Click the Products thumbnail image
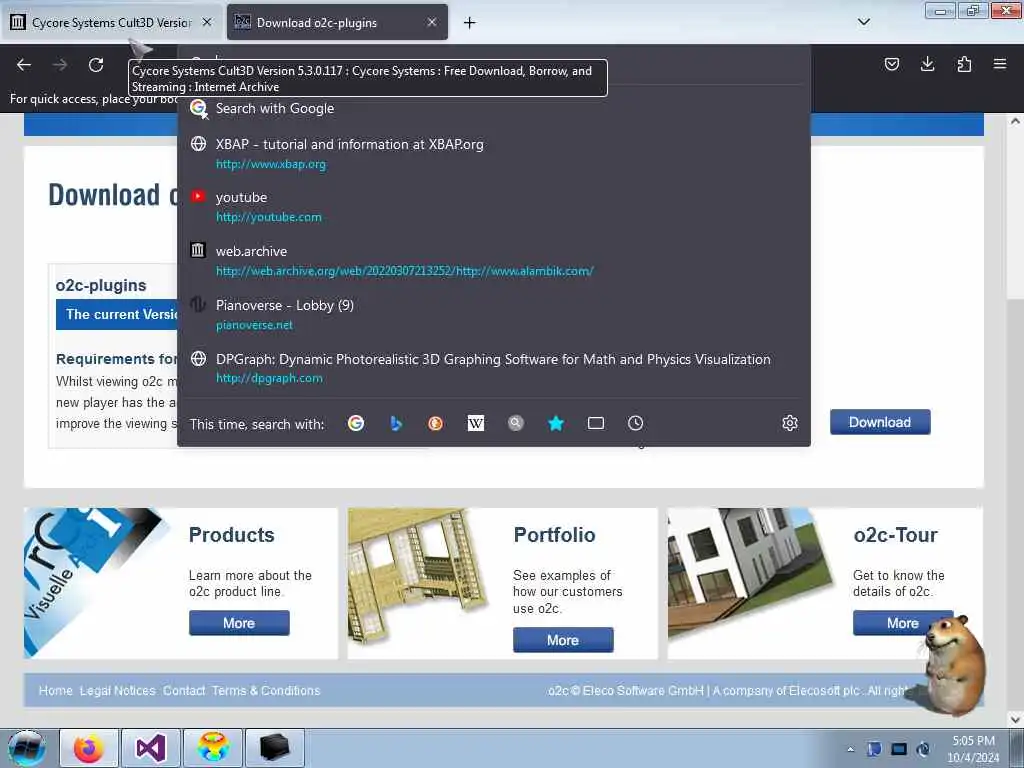 click(x=95, y=583)
